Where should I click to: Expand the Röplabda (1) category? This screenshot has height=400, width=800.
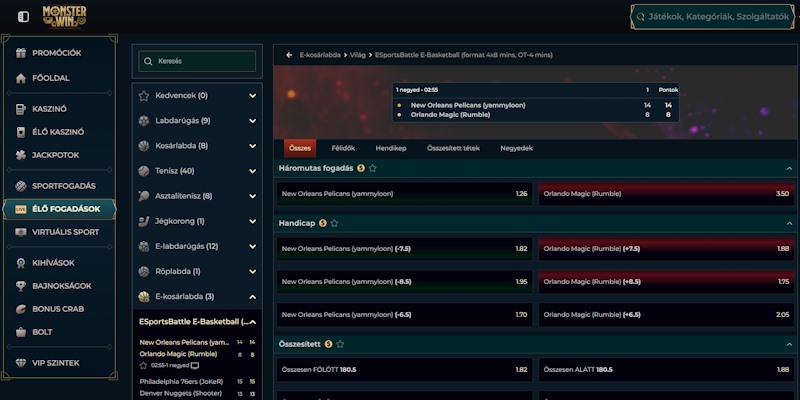pyautogui.click(x=197, y=271)
